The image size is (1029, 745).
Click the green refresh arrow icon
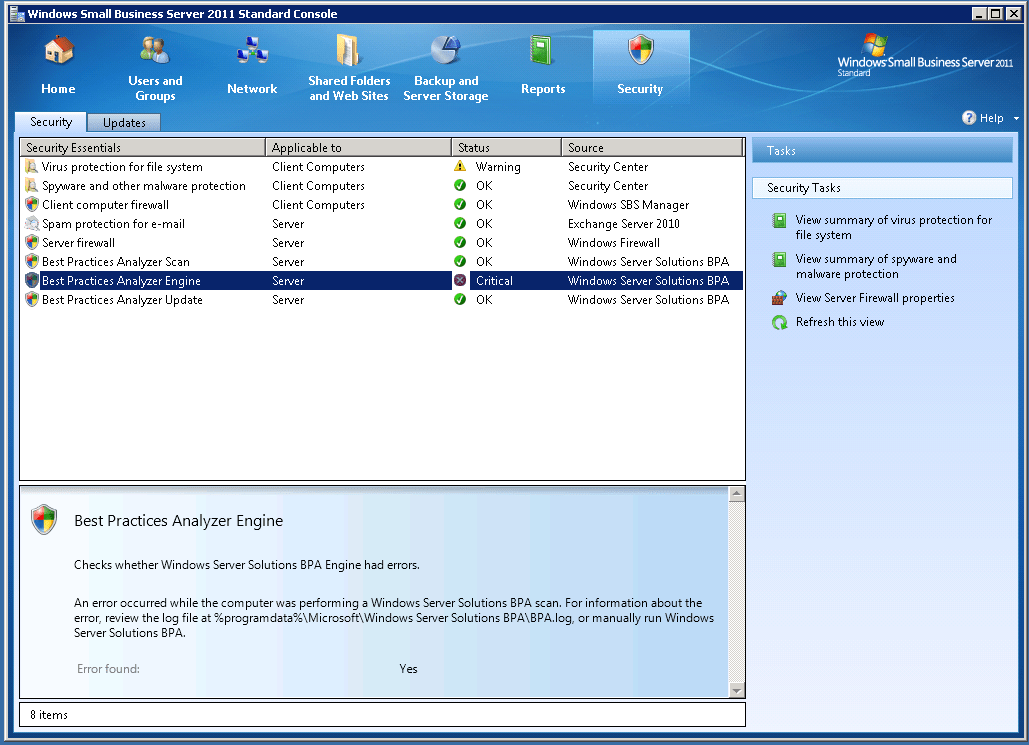pos(779,322)
